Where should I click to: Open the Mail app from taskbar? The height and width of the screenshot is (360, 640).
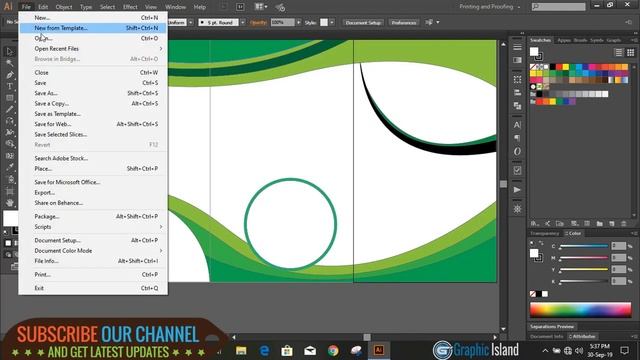tap(310, 351)
